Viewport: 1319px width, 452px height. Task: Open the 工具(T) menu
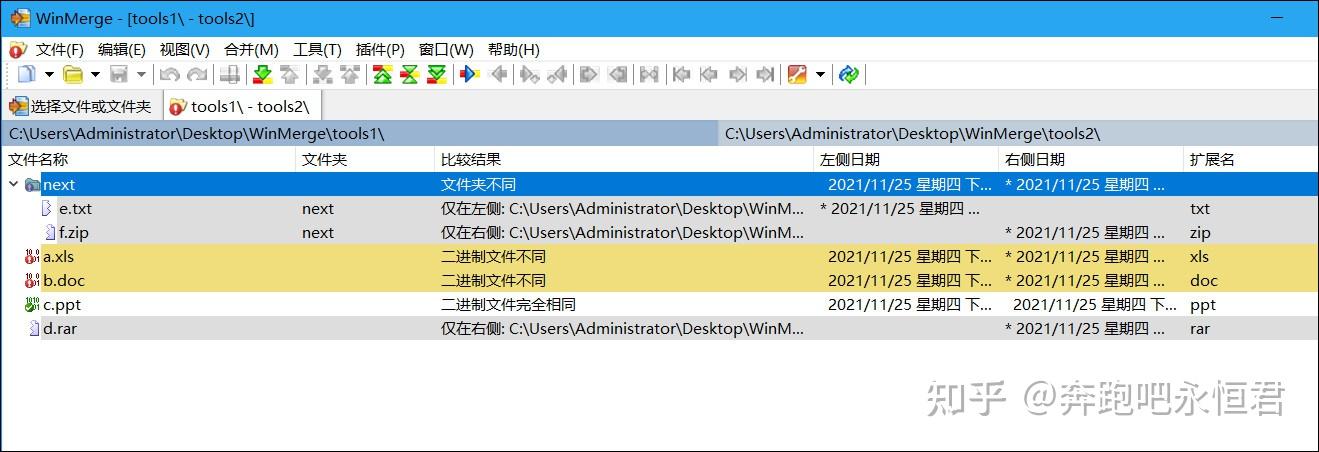317,49
